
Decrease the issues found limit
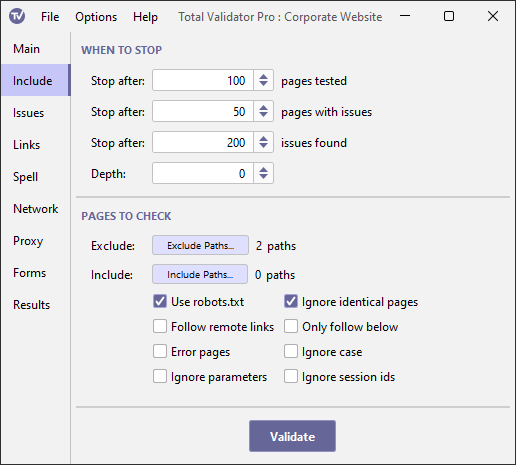263,146
